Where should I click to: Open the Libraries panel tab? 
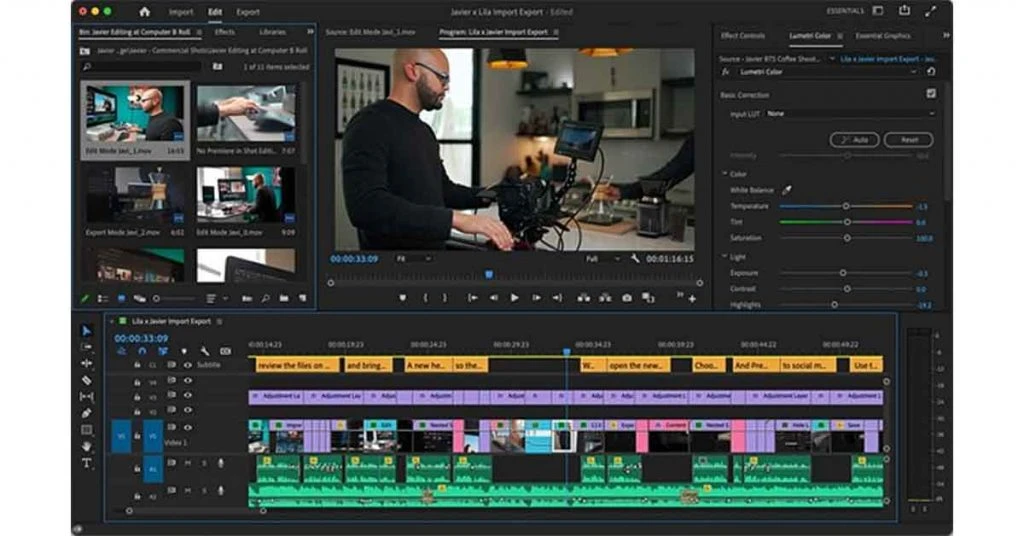pyautogui.click(x=272, y=31)
